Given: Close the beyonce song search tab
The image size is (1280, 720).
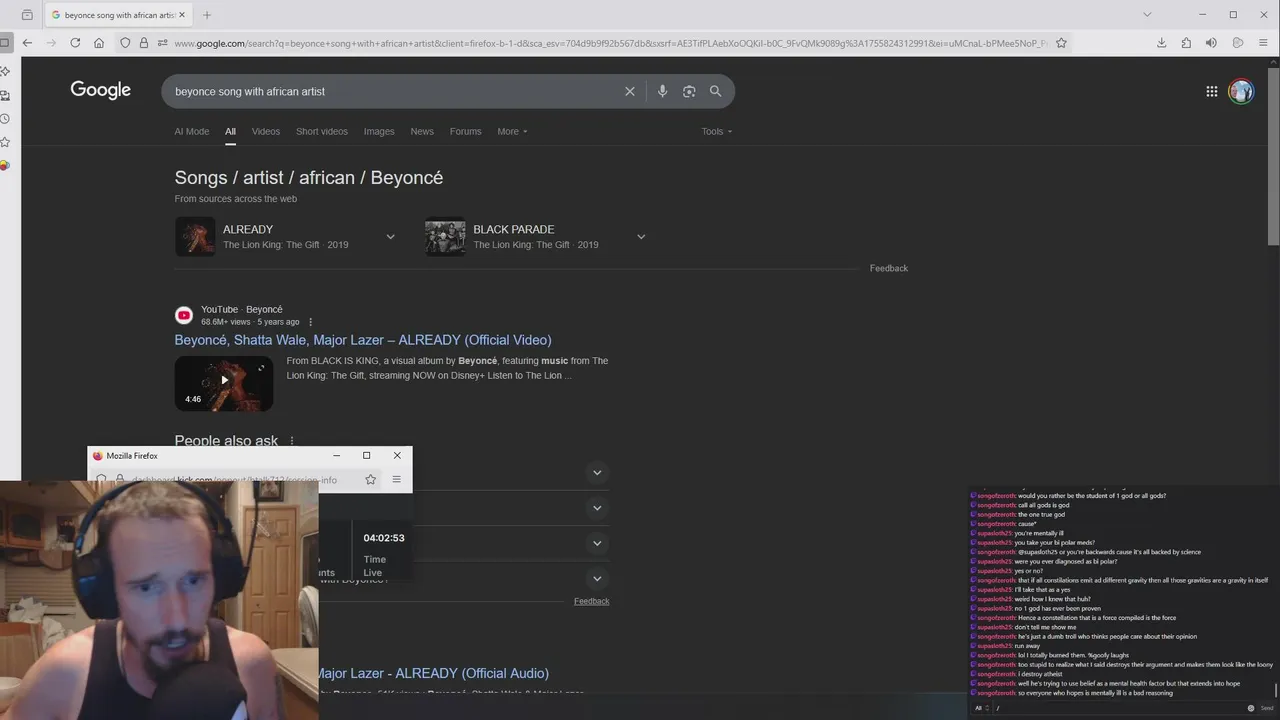Looking at the screenshot, I should coord(182,15).
